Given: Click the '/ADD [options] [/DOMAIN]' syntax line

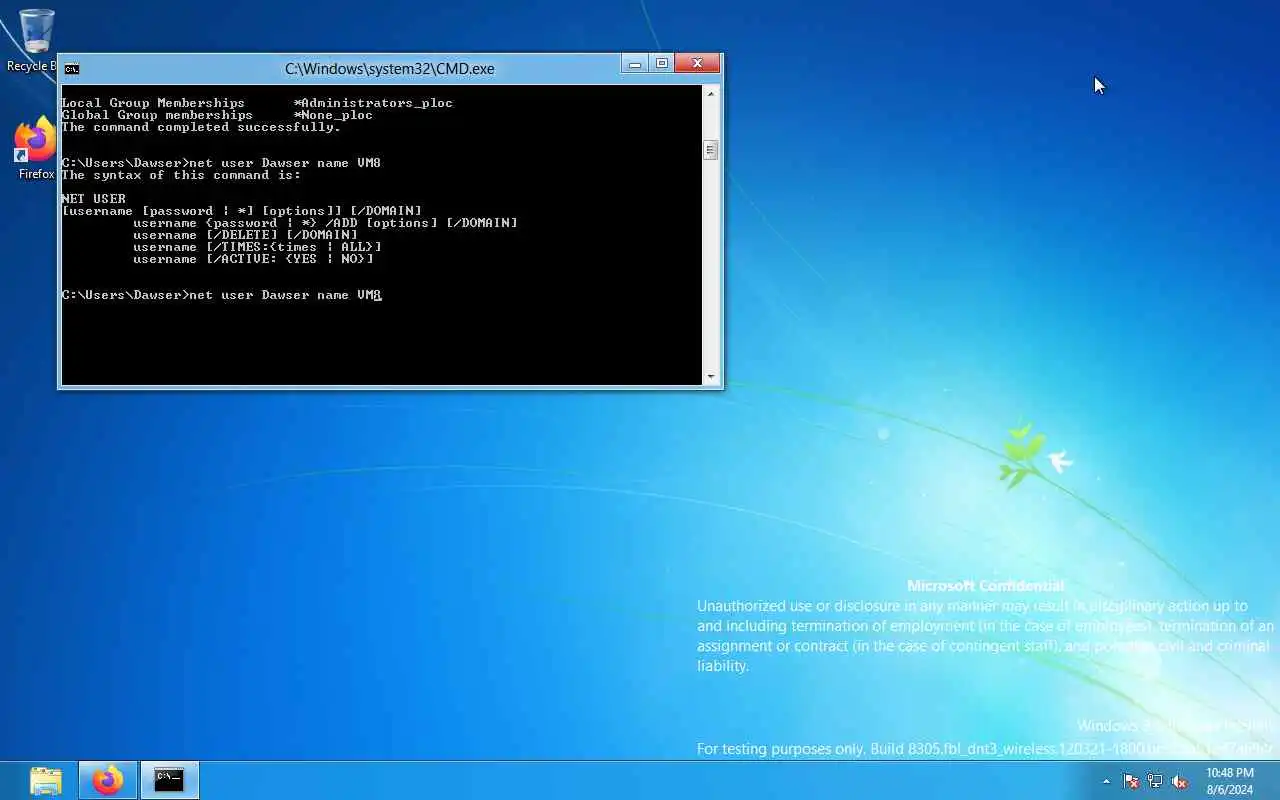Looking at the screenshot, I should [x=325, y=223].
